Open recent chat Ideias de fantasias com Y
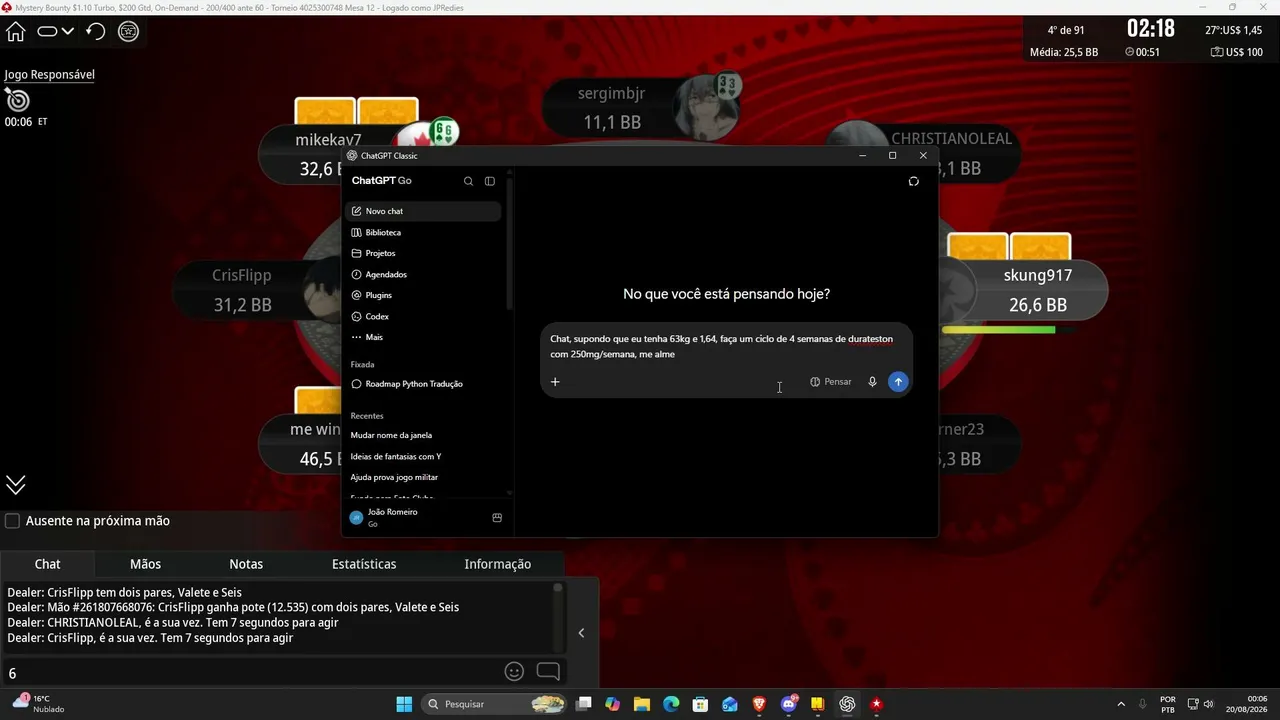 pos(423,456)
